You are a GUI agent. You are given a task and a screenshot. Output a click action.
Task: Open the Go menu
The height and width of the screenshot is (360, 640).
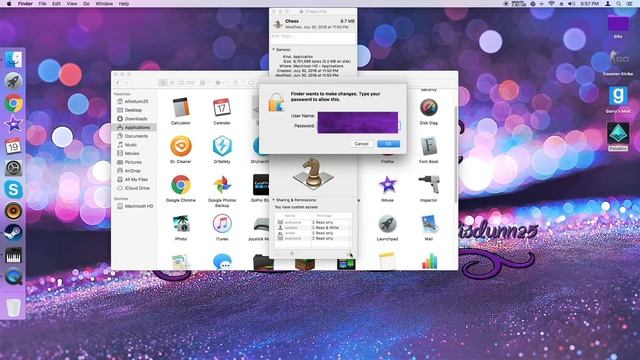tap(87, 4)
